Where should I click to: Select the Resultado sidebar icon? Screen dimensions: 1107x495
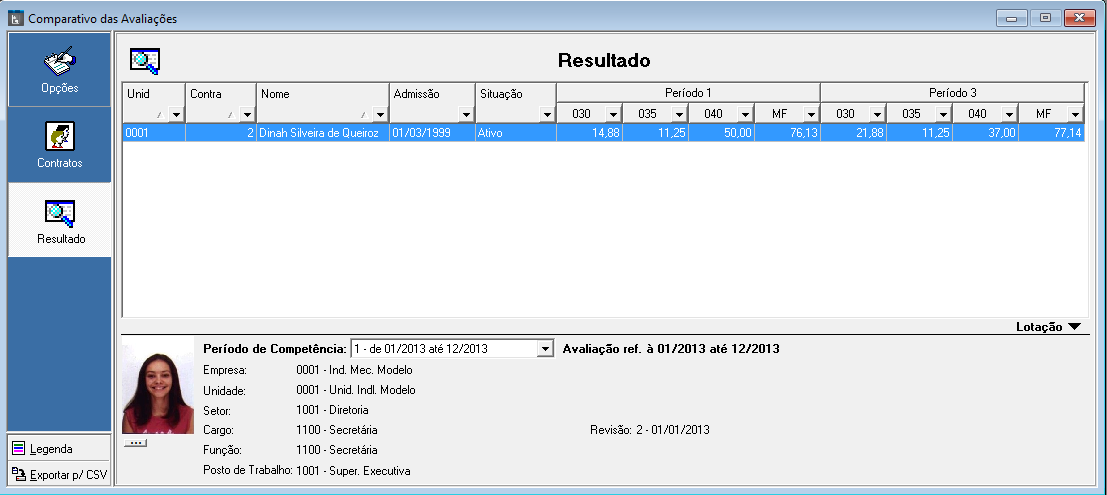pos(61,220)
